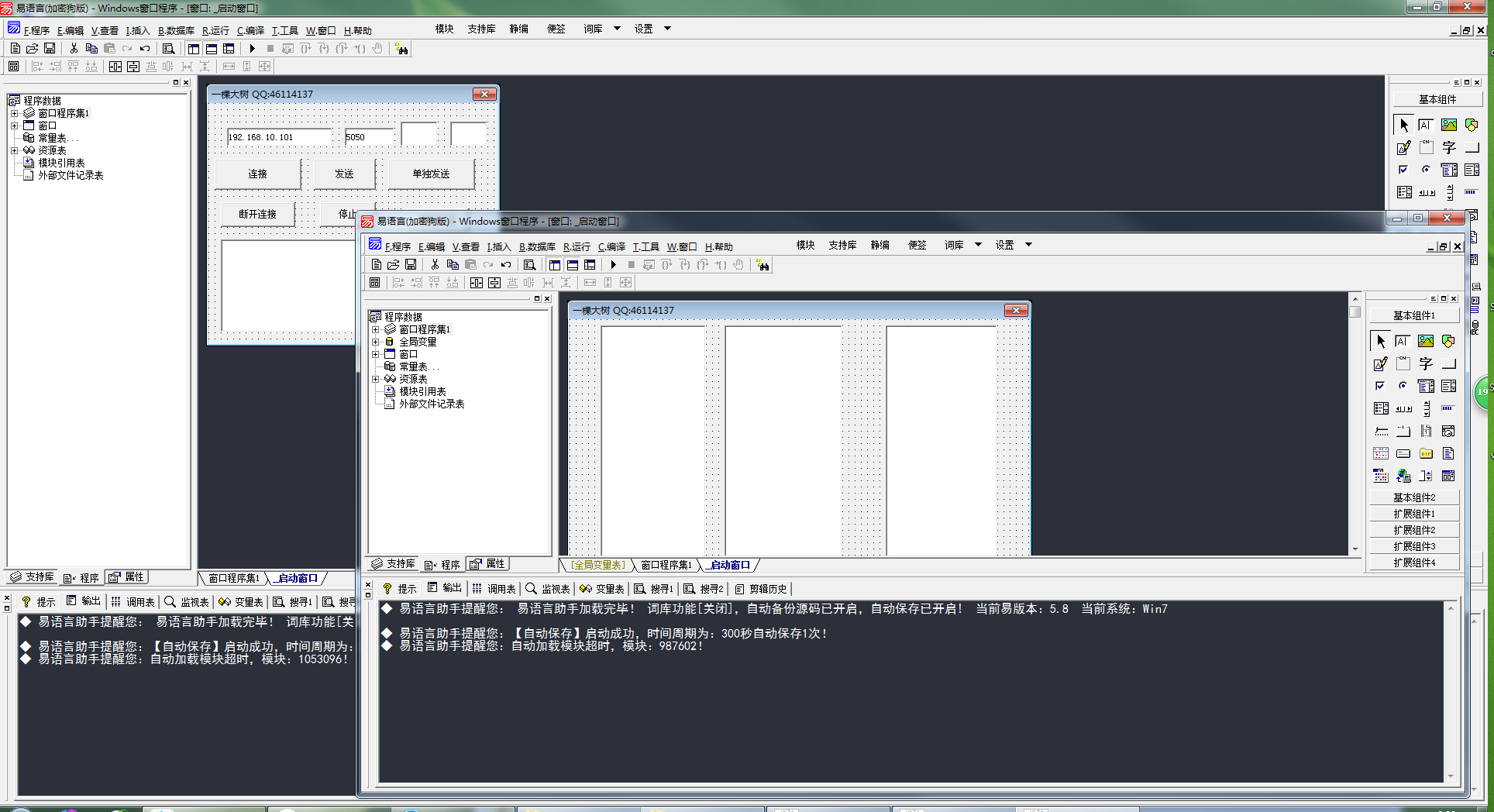Click binoculars help icon in back window toolbar

tap(401, 49)
